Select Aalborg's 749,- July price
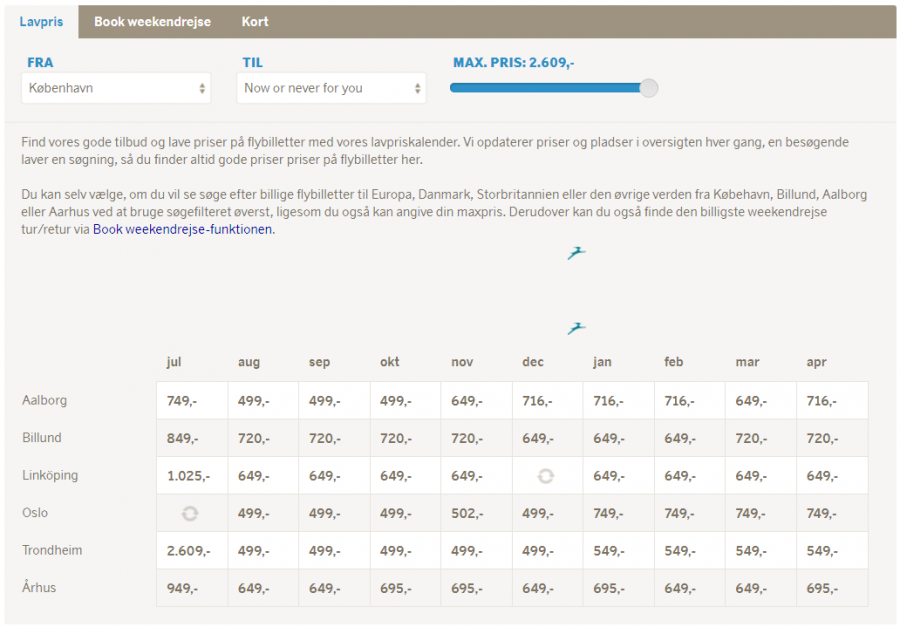Screen dimensions: 900x627 click(x=182, y=401)
